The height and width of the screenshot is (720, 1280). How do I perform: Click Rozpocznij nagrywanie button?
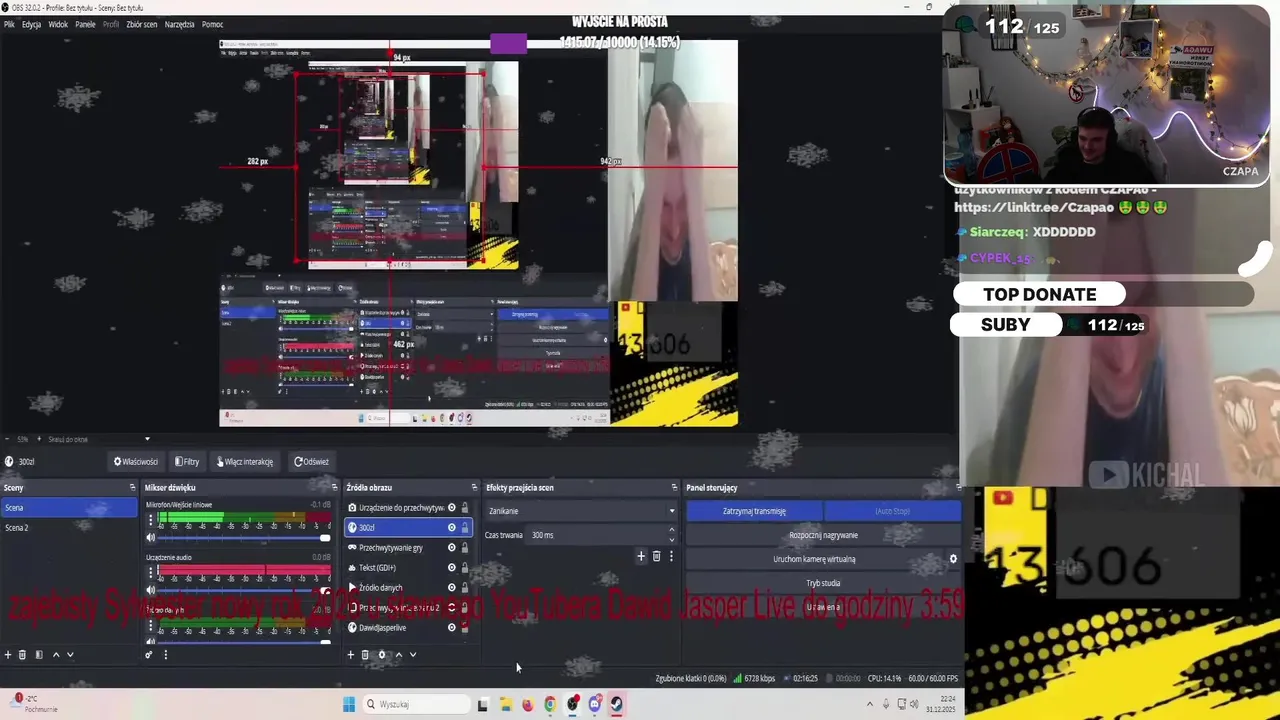[x=823, y=535]
